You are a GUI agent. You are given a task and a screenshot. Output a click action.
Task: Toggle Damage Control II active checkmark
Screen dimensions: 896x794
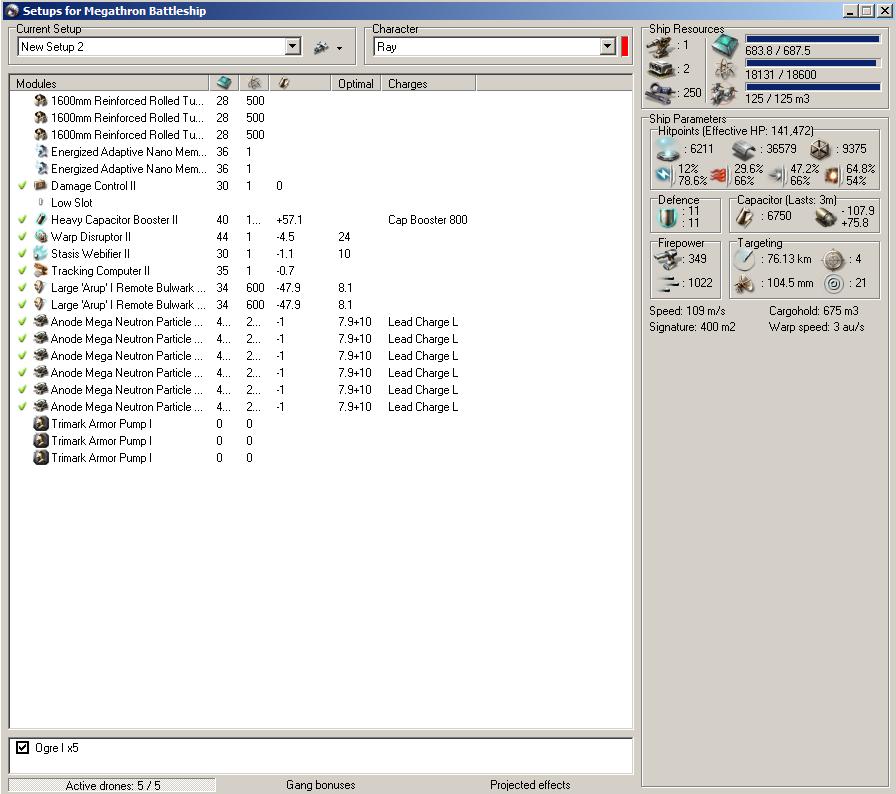(22, 186)
